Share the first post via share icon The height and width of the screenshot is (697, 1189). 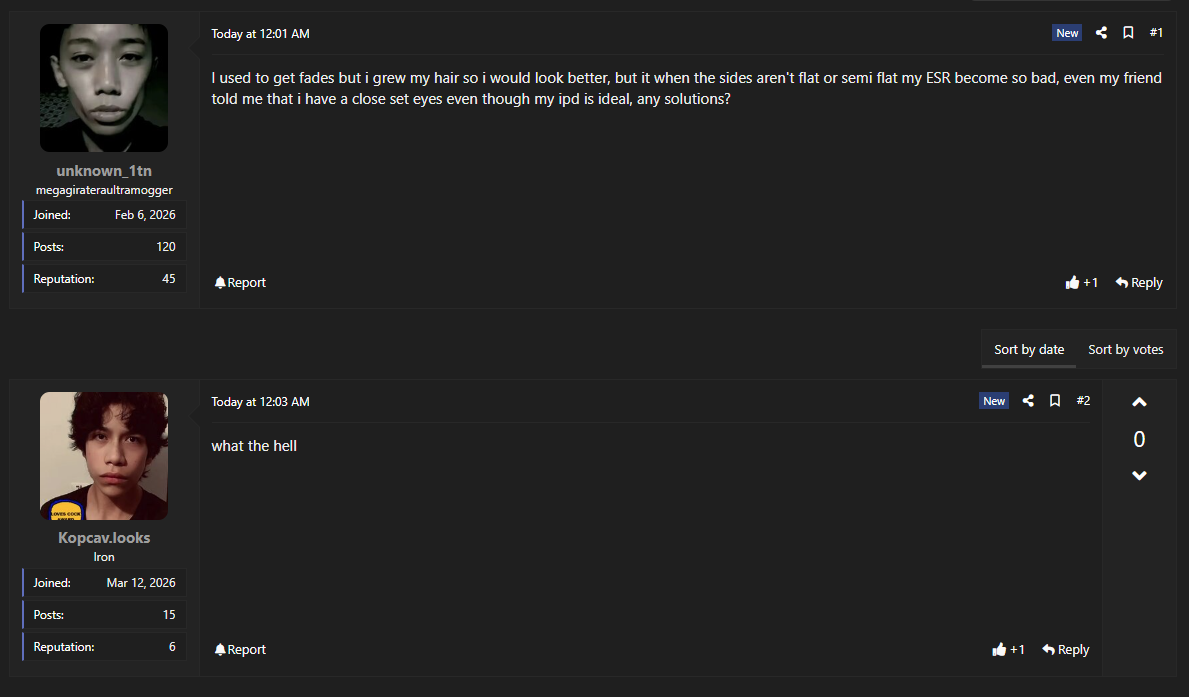click(1101, 33)
